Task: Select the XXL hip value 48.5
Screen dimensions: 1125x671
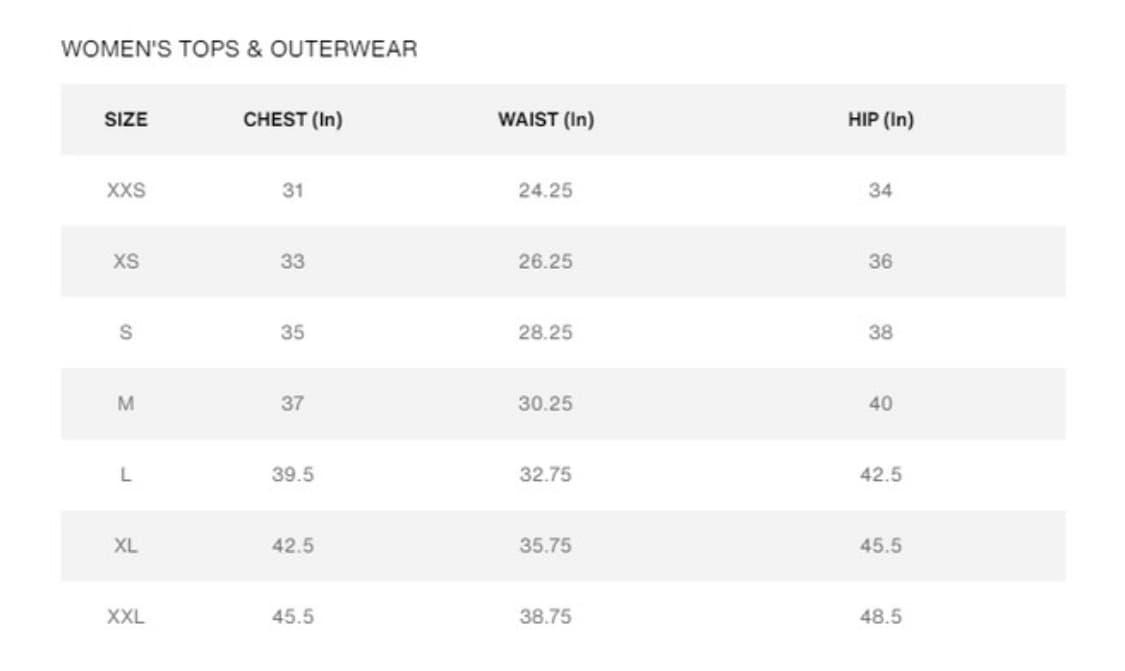Action: click(880, 617)
